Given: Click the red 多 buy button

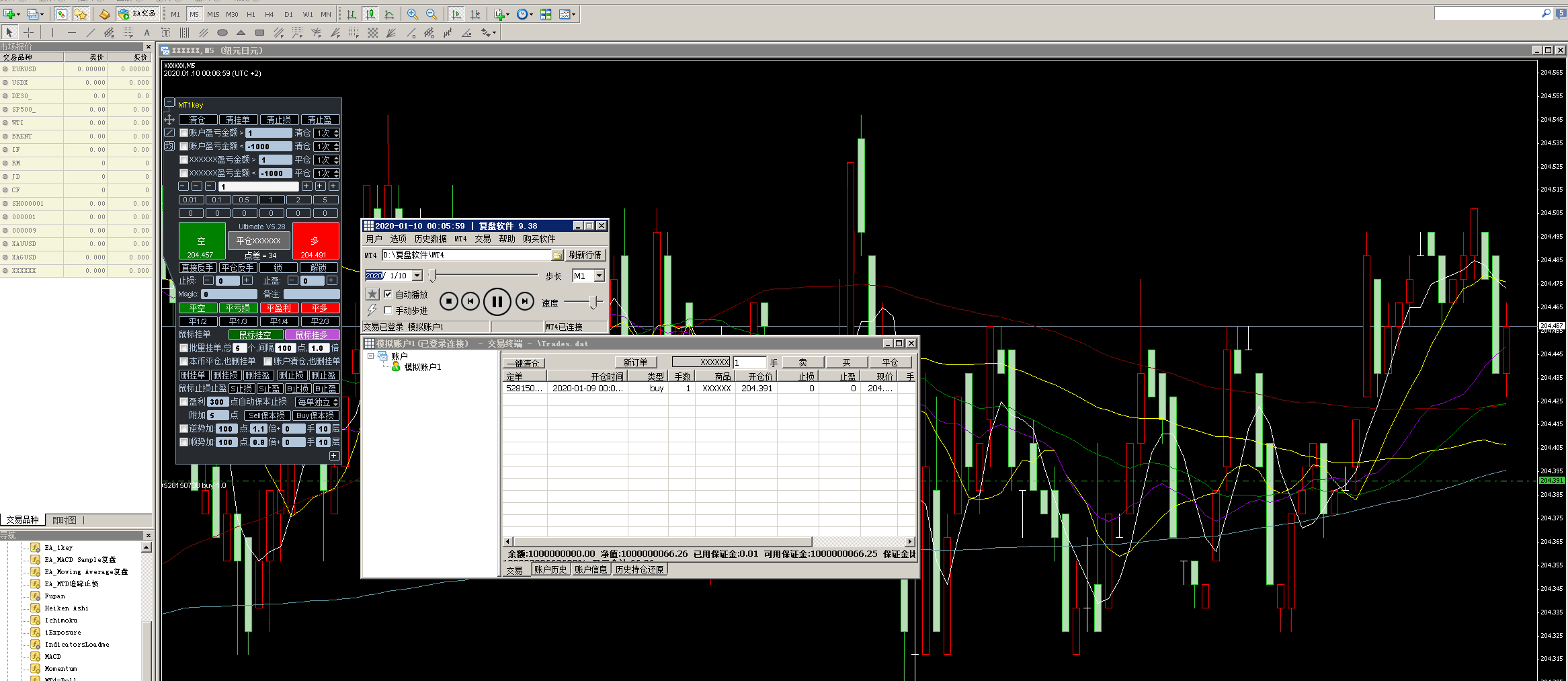Looking at the screenshot, I should coord(315,241).
